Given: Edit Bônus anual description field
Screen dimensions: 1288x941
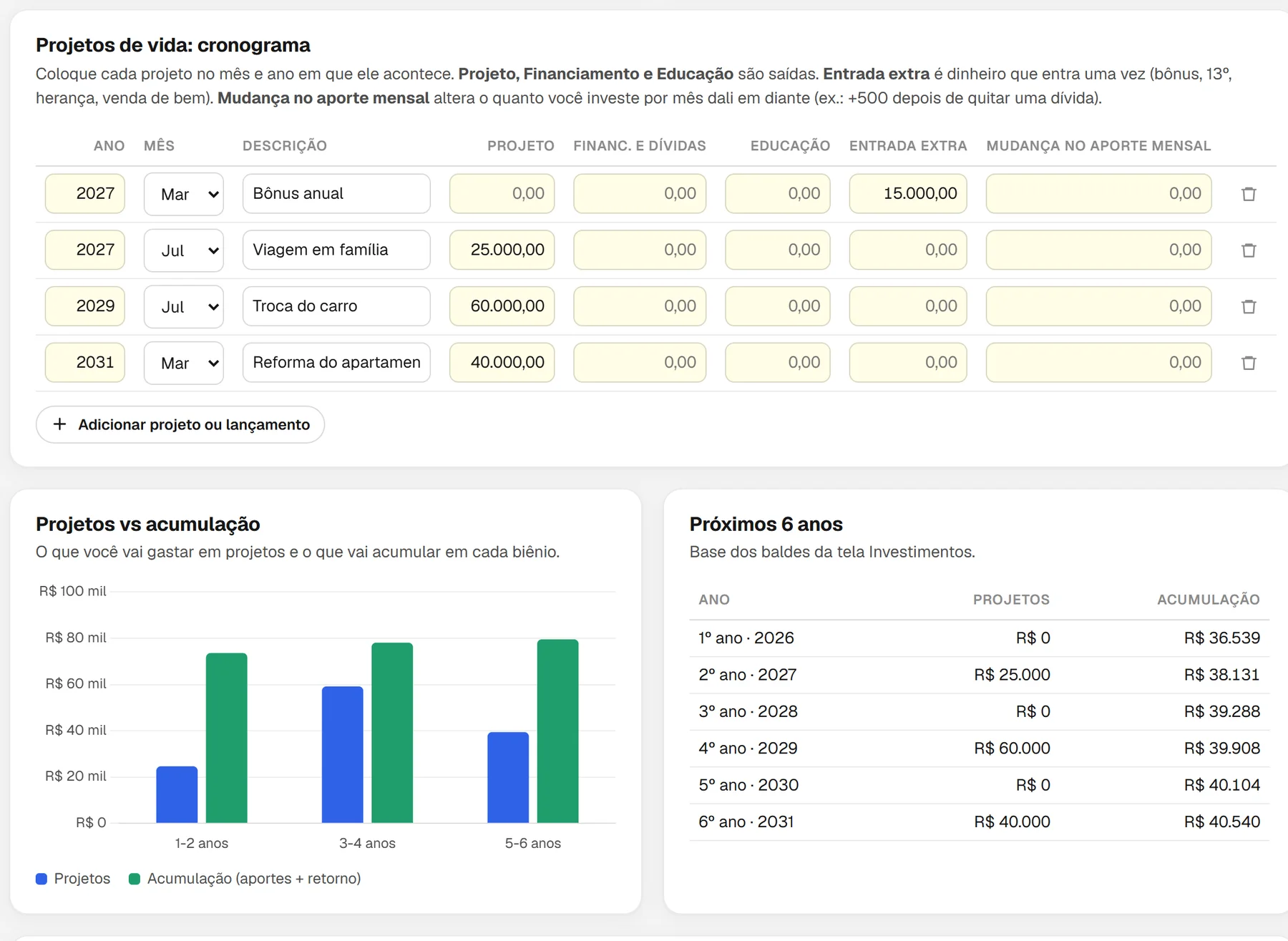Looking at the screenshot, I should (336, 193).
